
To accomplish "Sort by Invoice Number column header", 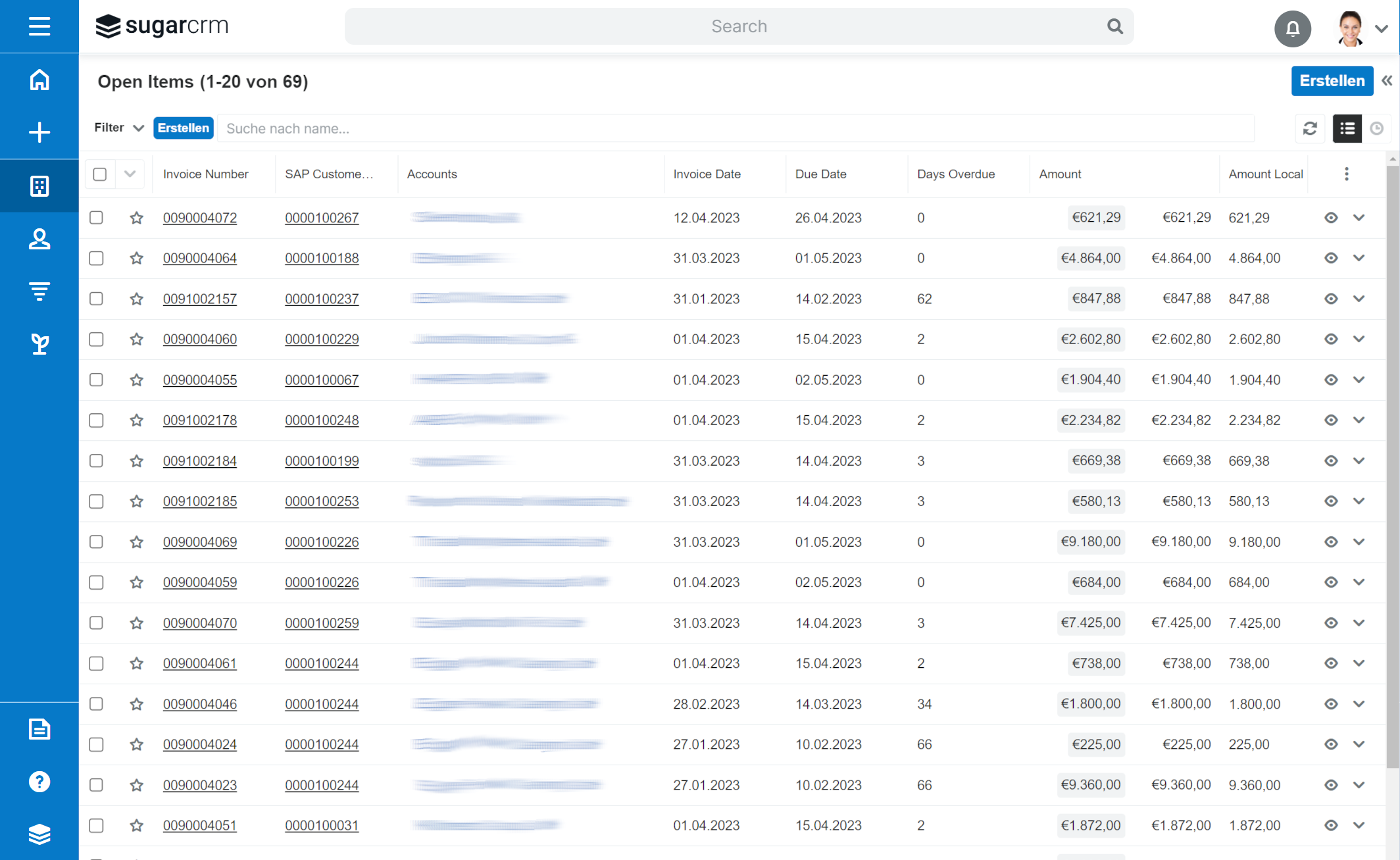I will coord(206,174).
